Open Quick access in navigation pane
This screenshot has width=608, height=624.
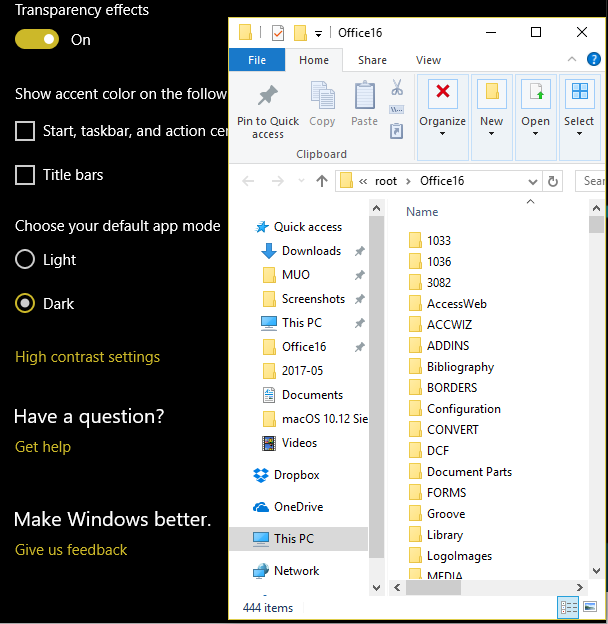point(298,227)
